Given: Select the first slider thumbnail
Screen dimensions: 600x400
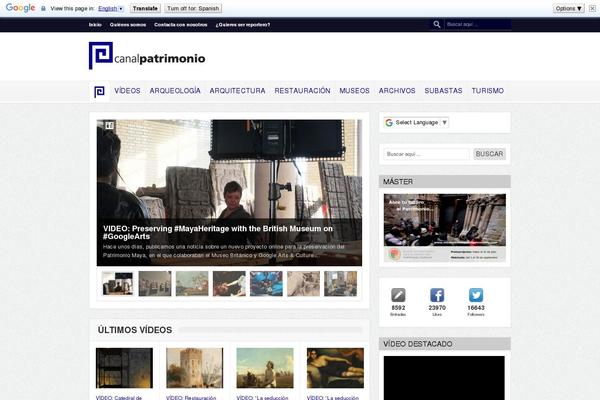Looking at the screenshot, I should click(x=117, y=284).
